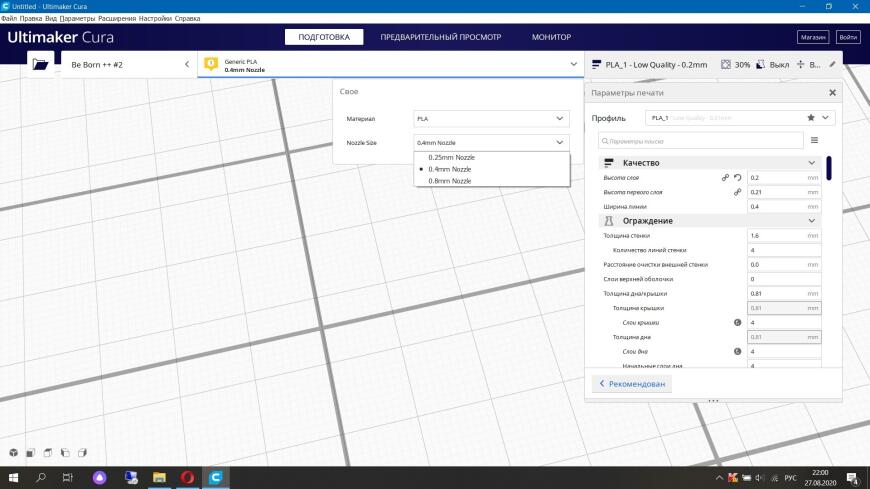870x489 pixels.
Task: Click the Ширина линии value field
Action: 783,206
